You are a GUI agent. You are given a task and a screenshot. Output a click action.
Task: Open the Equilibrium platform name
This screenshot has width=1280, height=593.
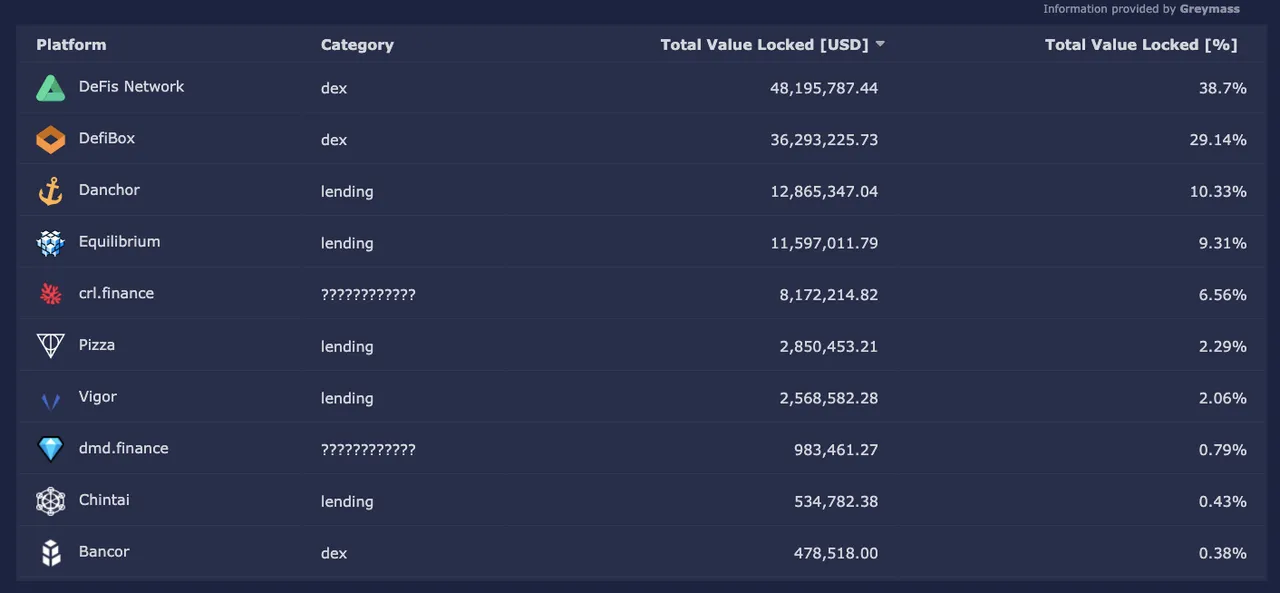tap(119, 242)
